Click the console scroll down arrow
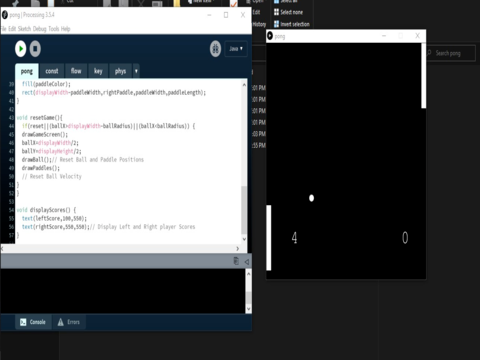This screenshot has width=480, height=360. [x=249, y=309]
